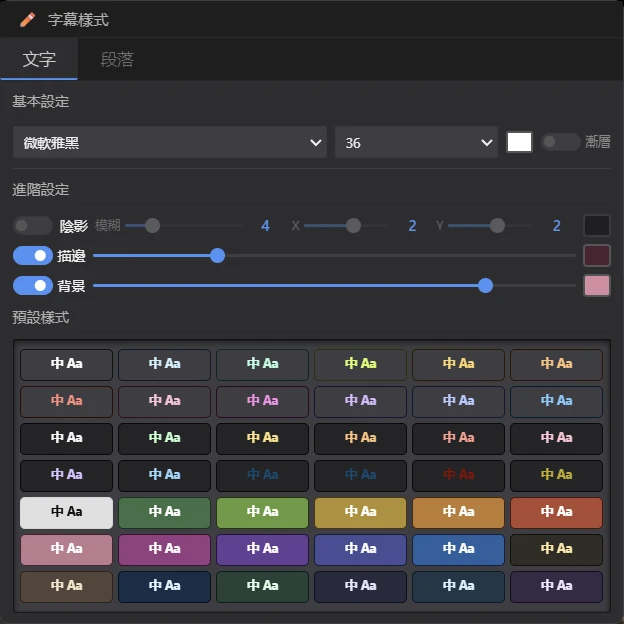The image size is (624, 624).
Task: Click the shadow X offset slider handle
Action: (353, 226)
